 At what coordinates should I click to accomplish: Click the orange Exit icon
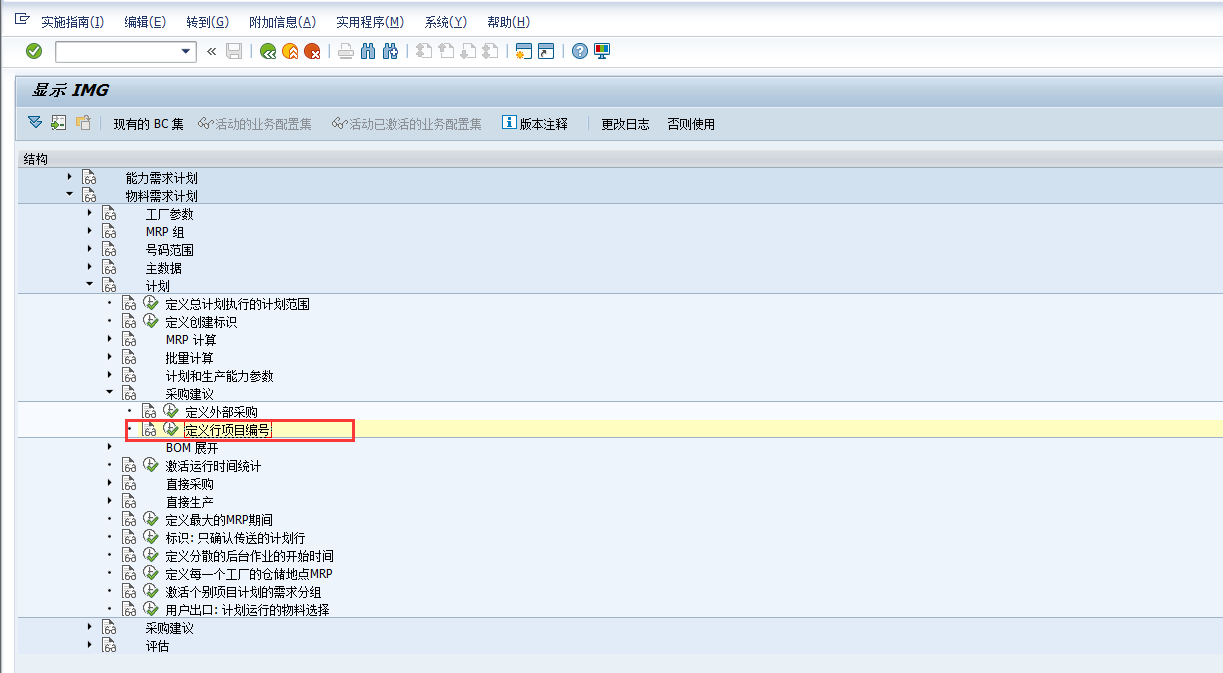pos(290,51)
